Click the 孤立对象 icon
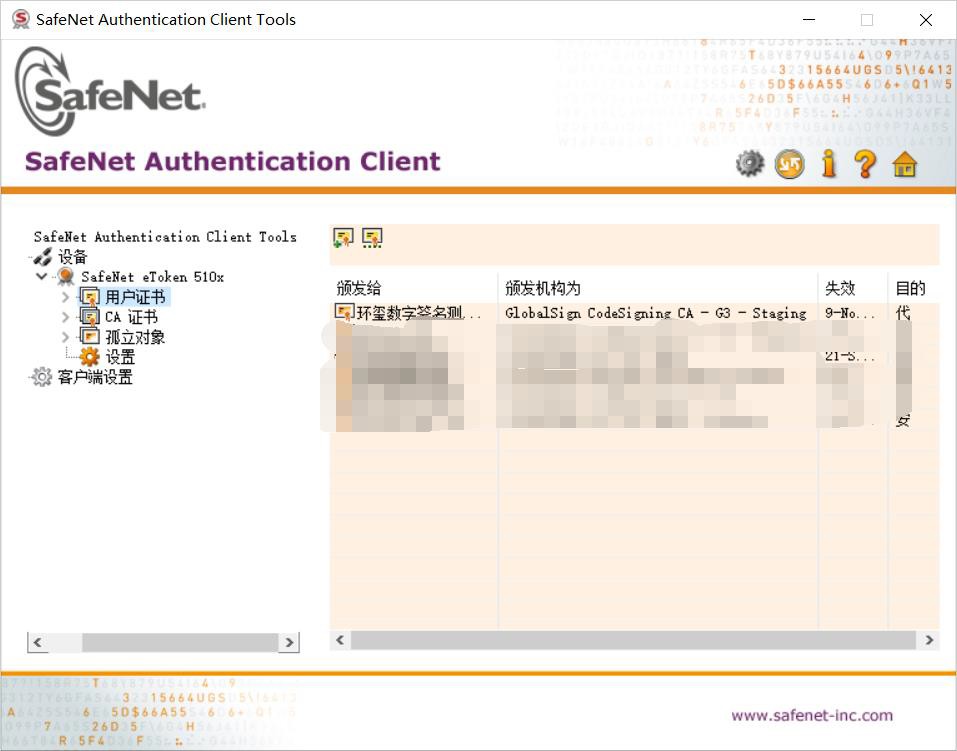 90,336
